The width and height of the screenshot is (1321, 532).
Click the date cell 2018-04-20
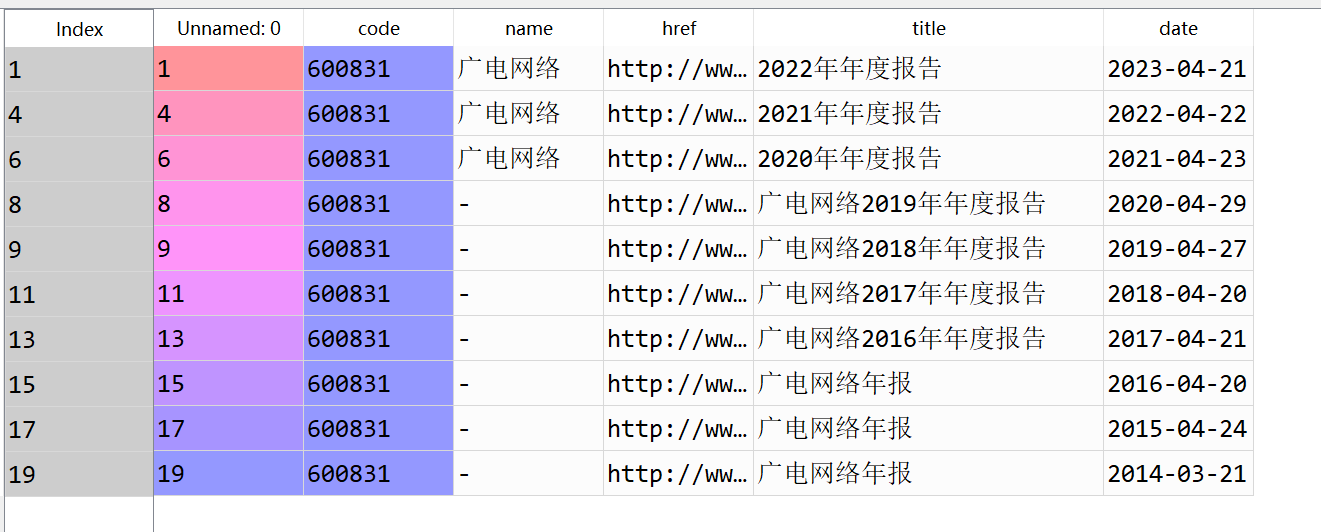(x=1179, y=294)
